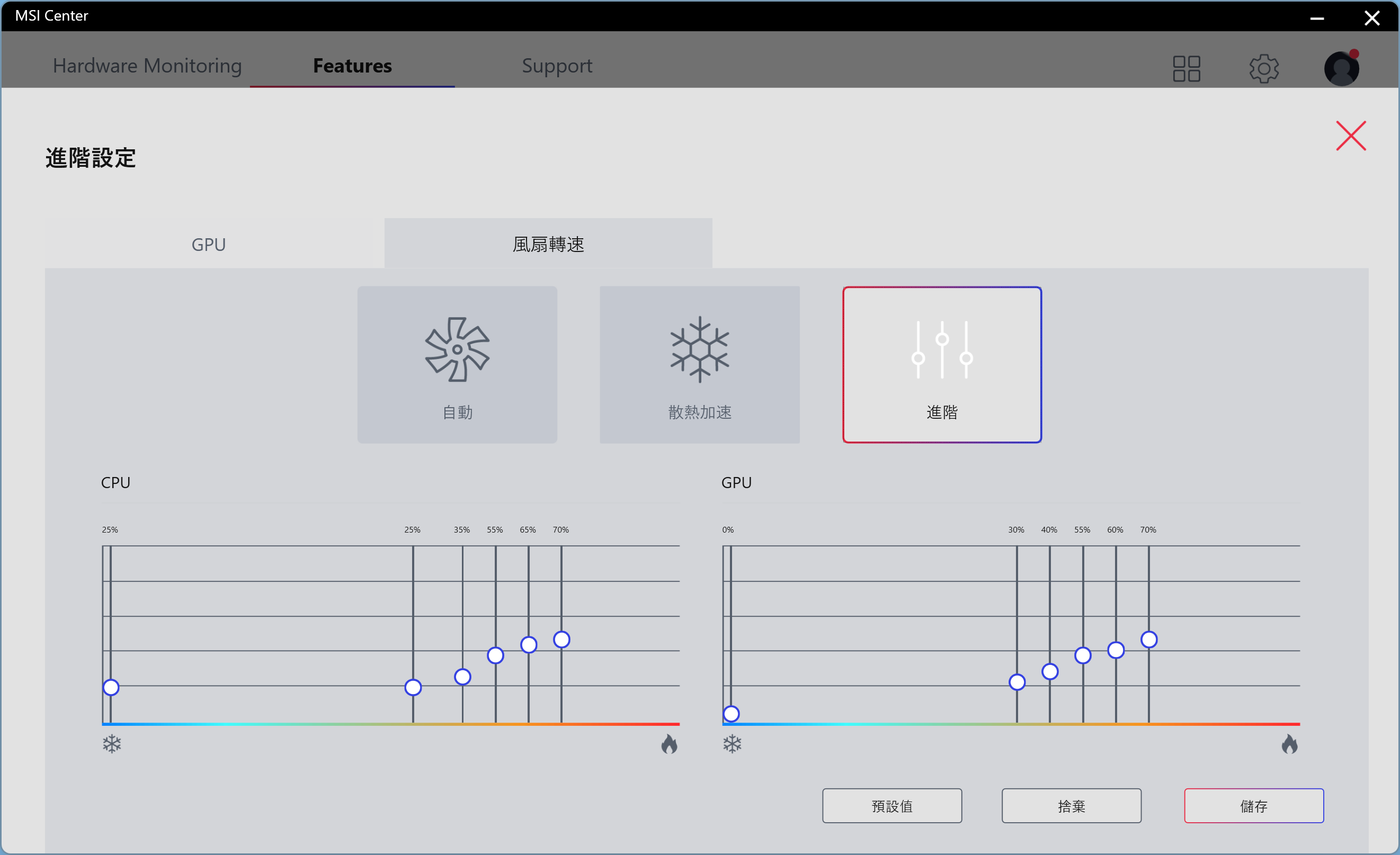Viewport: 1400px width, 855px height.
Task: Click the user profile avatar
Action: [1342, 69]
